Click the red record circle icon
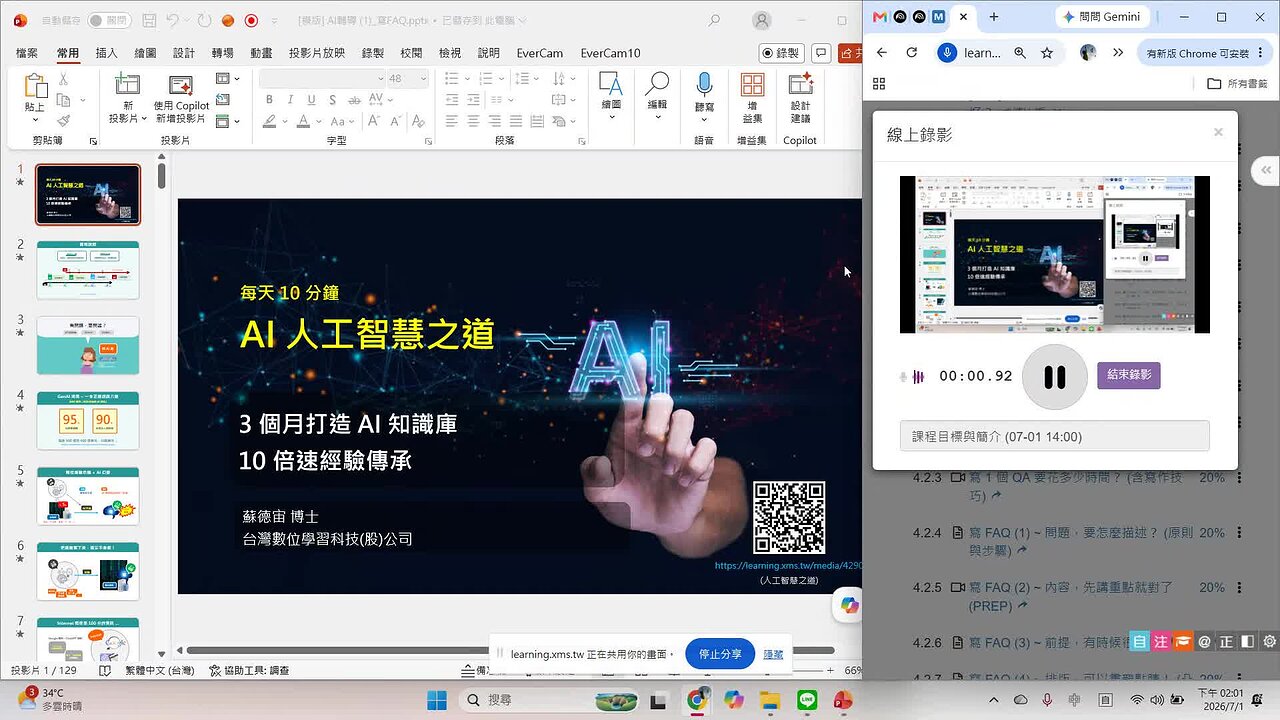 point(251,20)
